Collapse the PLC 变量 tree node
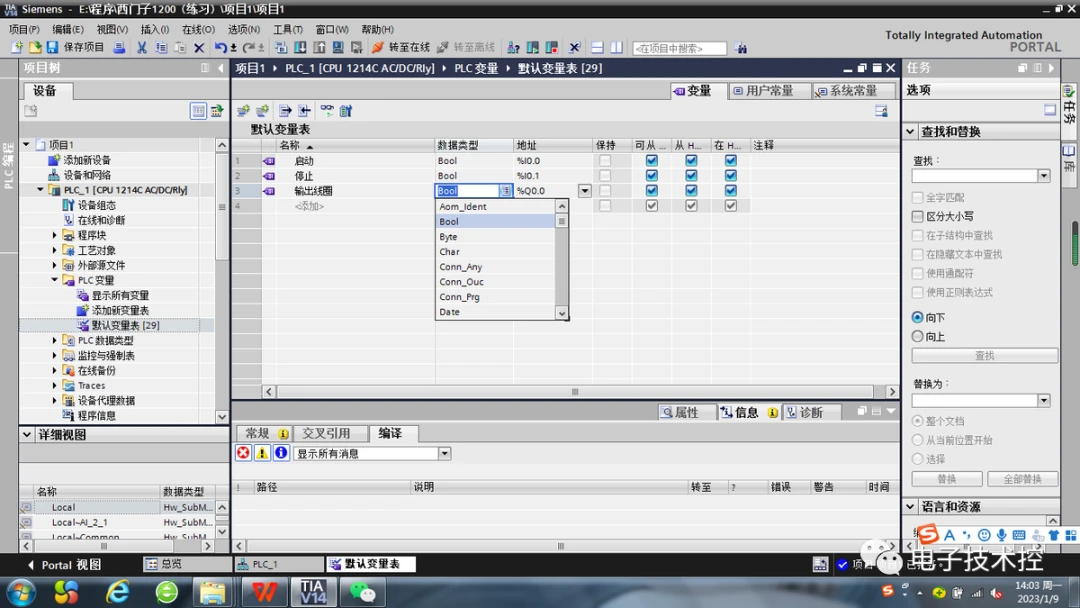The image size is (1080, 608). pos(54,280)
